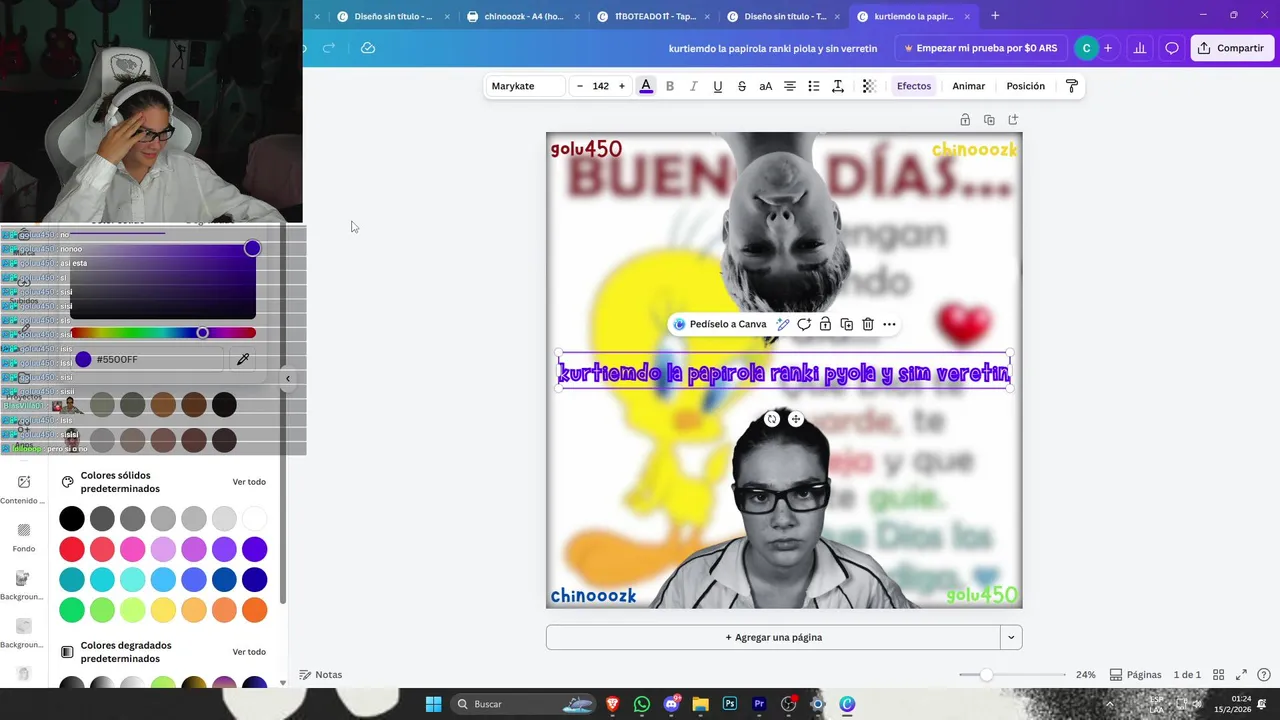Click the hue slider in color picker

point(163,333)
